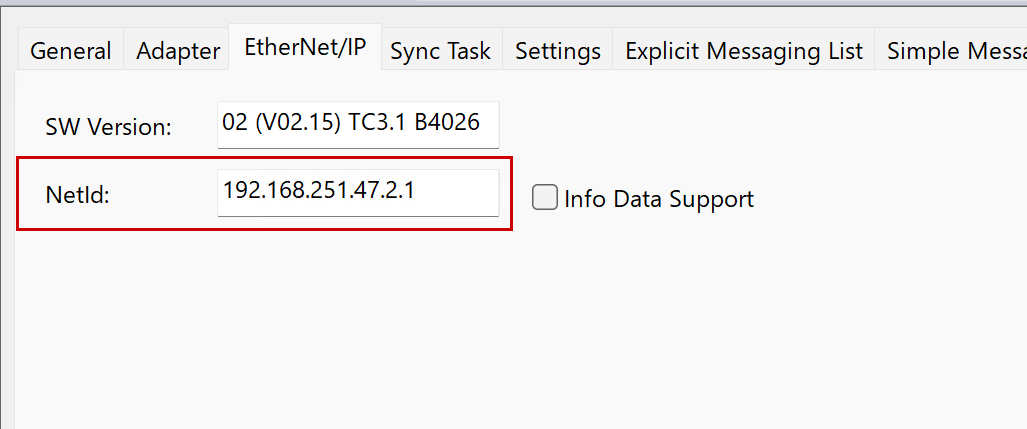The image size is (1027, 429).
Task: Open the Adapter tab
Action: coord(178,51)
